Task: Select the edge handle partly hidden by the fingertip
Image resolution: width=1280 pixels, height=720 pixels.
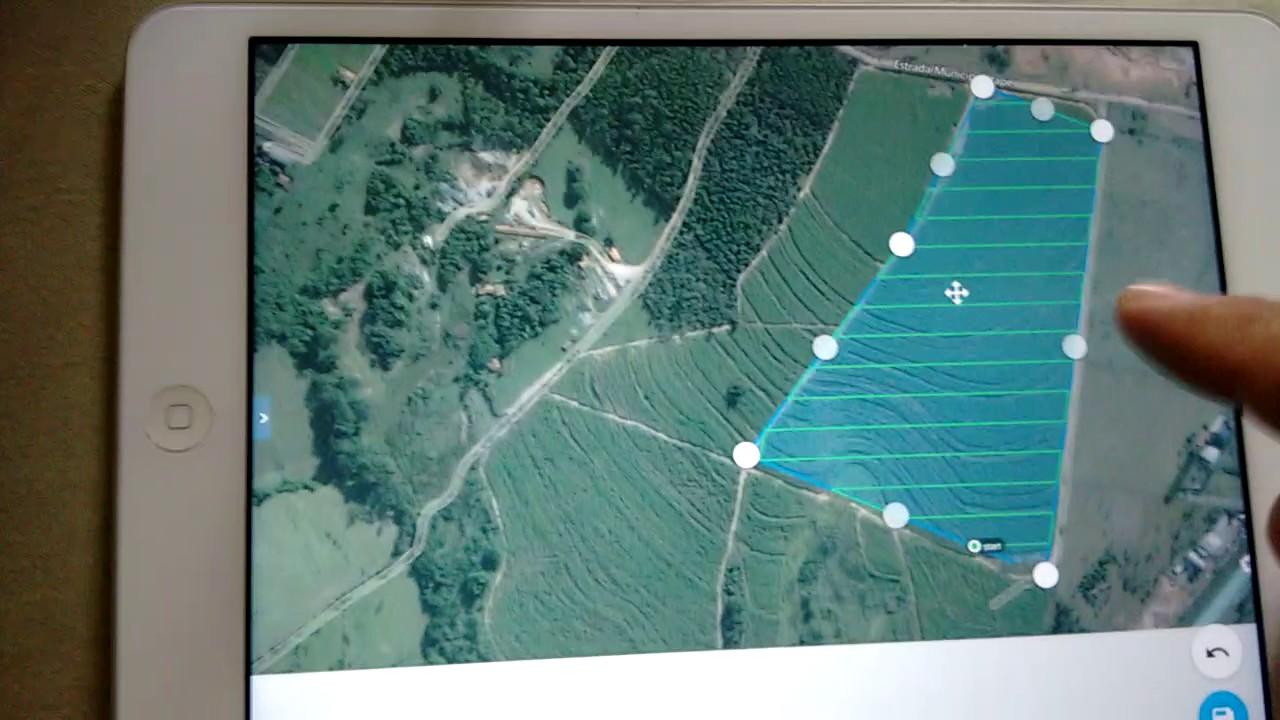Action: (1074, 347)
